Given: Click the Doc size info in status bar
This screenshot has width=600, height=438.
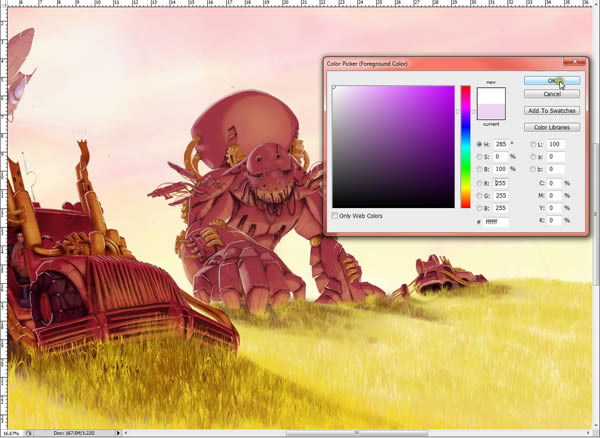Looking at the screenshot, I should tap(75, 433).
